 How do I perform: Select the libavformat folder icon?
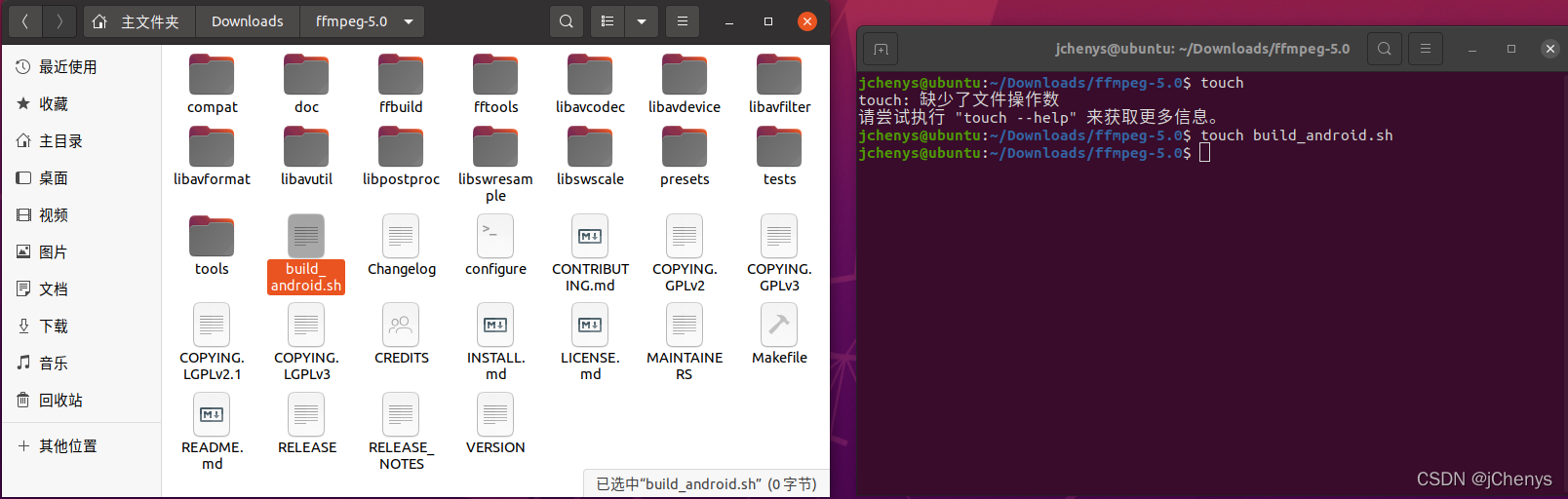click(x=212, y=146)
